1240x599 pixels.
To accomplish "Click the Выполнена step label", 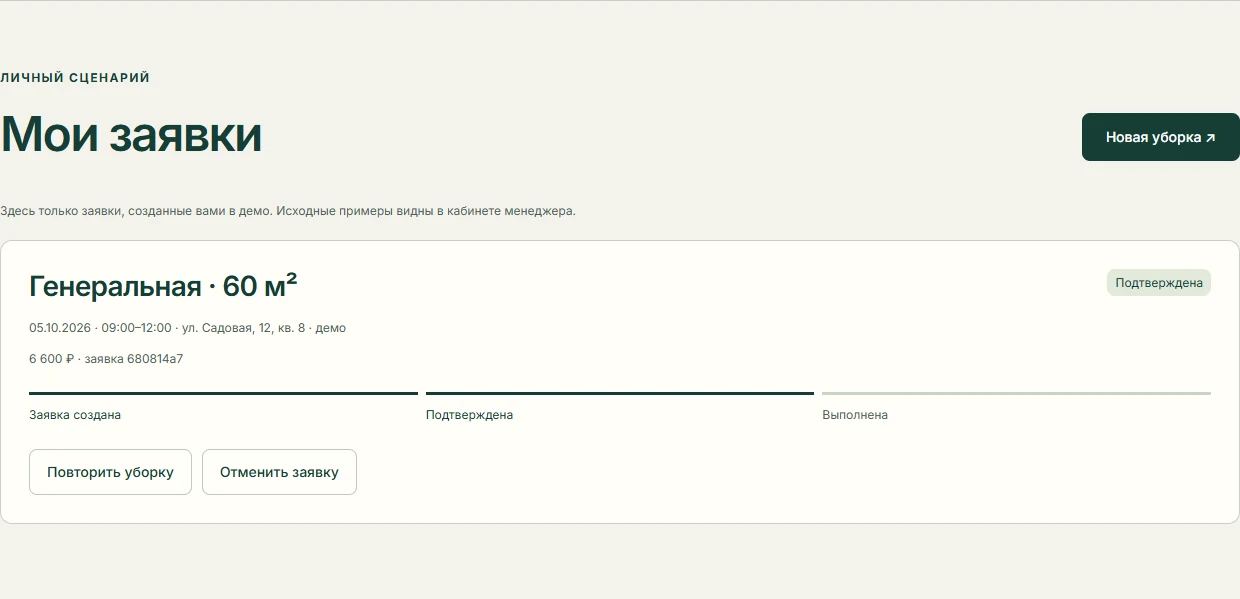I will (x=855, y=414).
